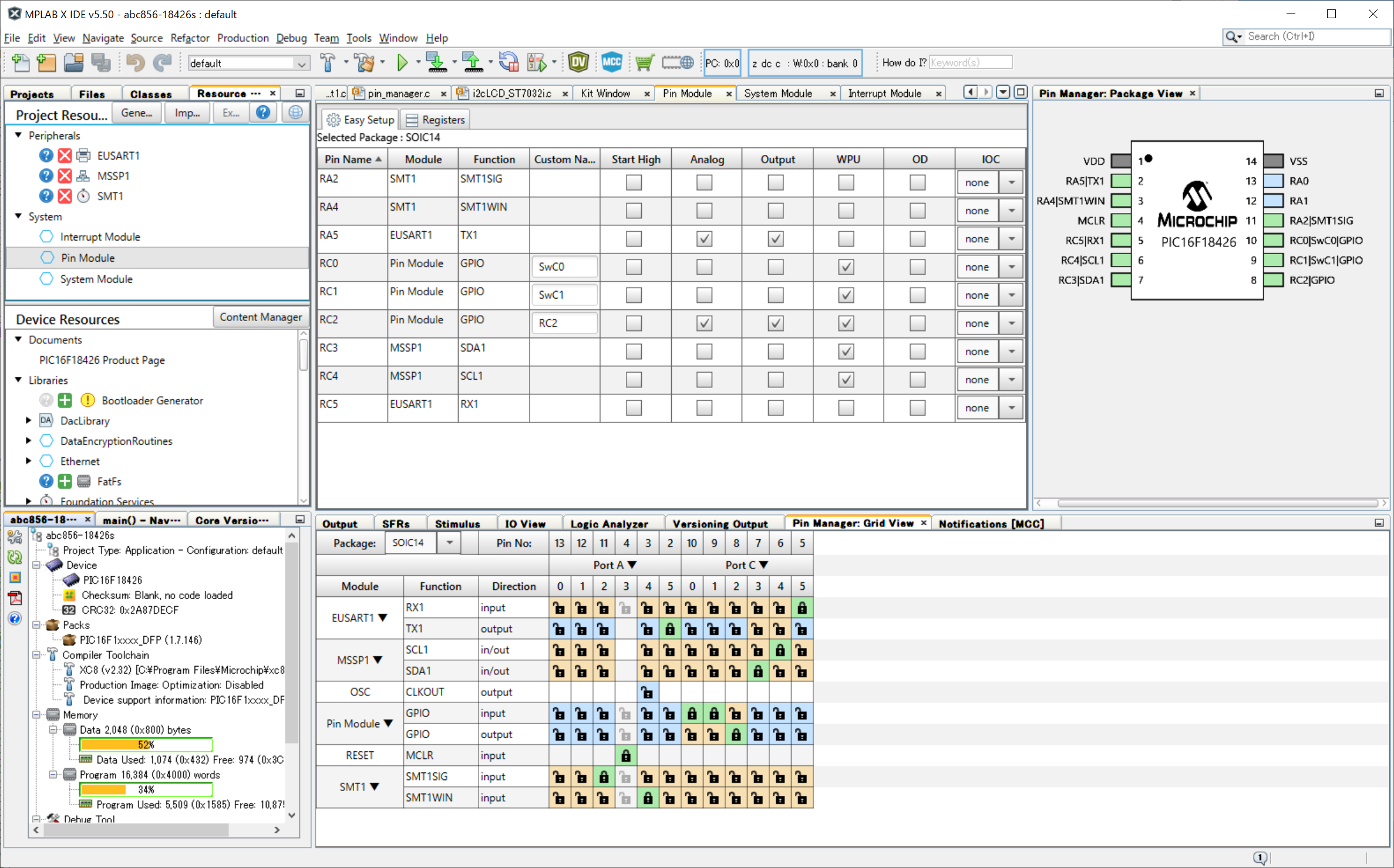Screen dimensions: 1394x868
Task: Collapse the Peripherals tree node
Action: click(x=19, y=136)
